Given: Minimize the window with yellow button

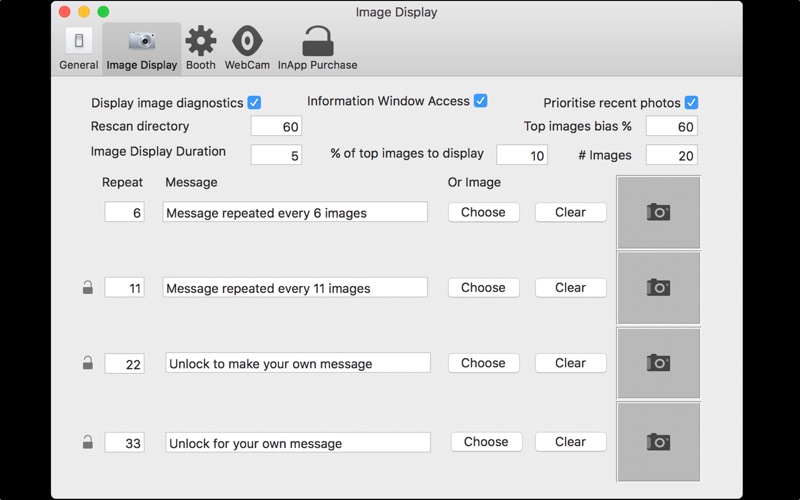Looking at the screenshot, I should click(84, 12).
